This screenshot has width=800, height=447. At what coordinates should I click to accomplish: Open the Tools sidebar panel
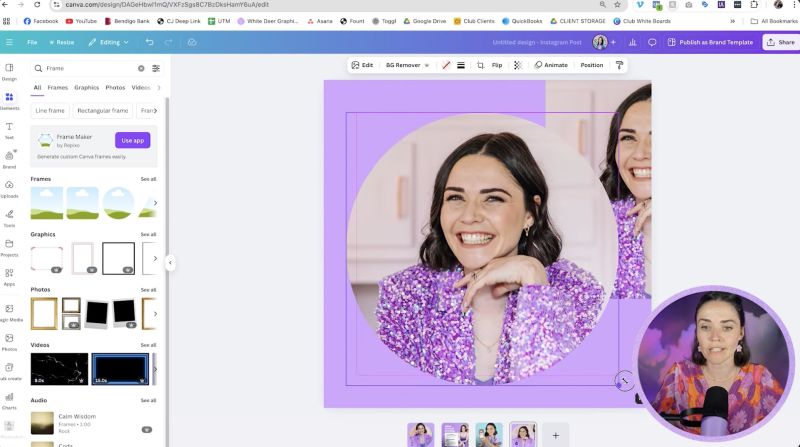point(9,218)
